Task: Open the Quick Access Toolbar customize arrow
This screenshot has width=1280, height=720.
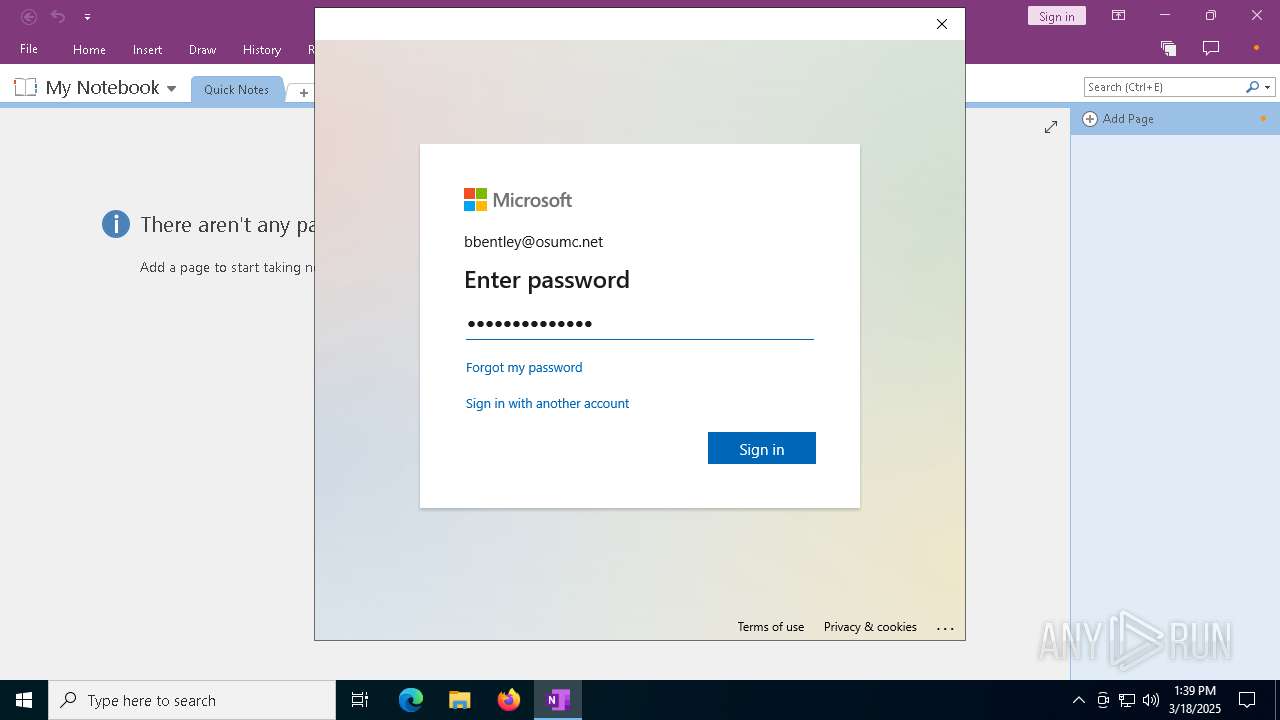Action: [87, 17]
